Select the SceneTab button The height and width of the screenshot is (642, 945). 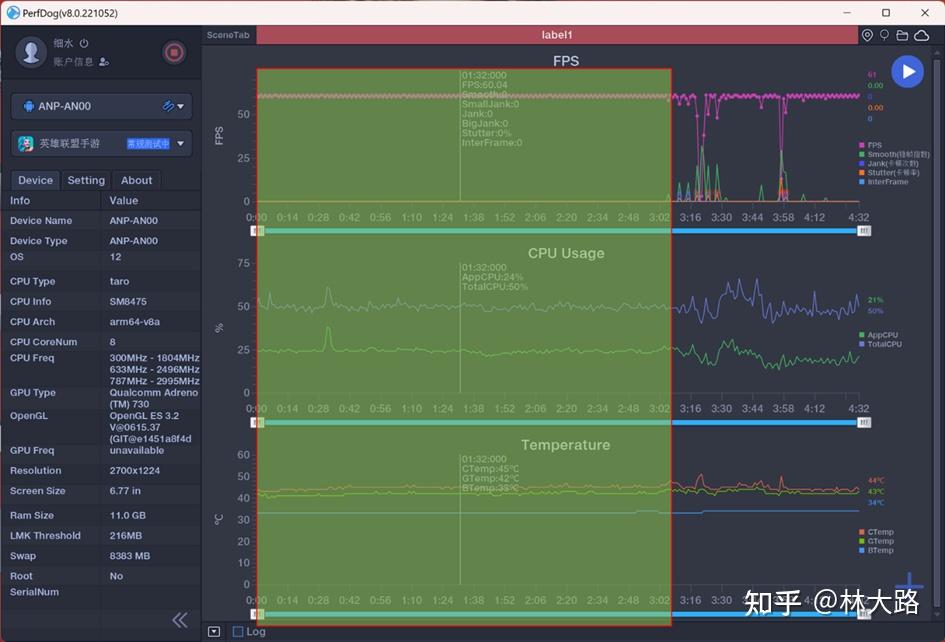coord(228,35)
